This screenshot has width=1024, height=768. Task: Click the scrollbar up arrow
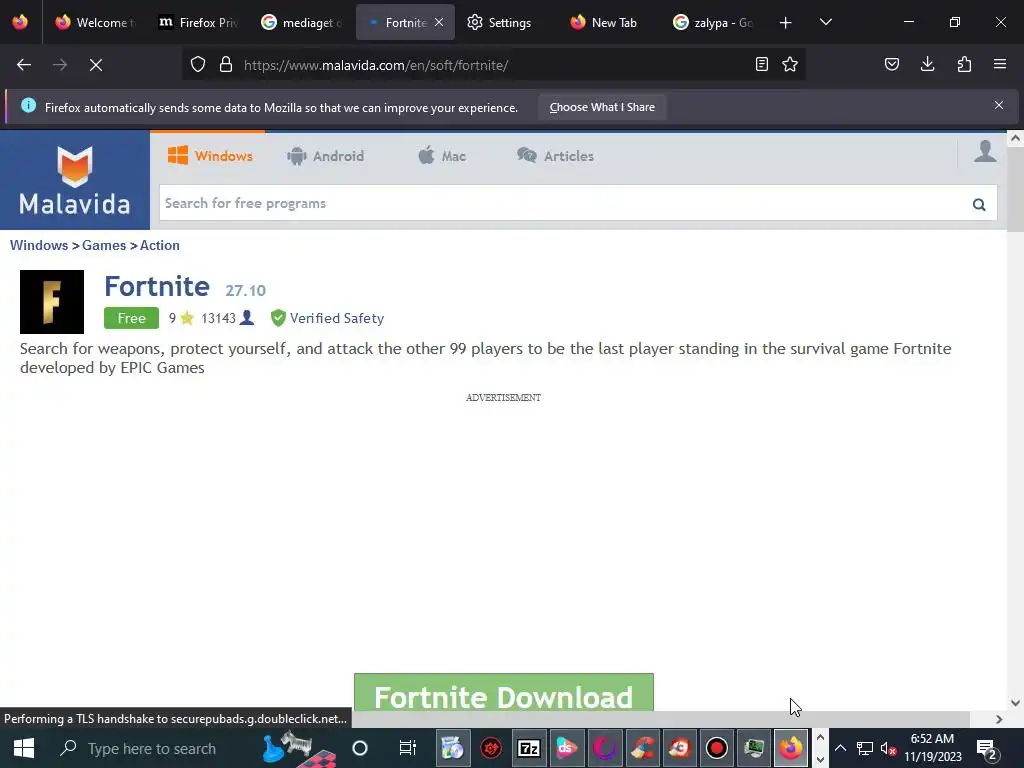[1015, 138]
